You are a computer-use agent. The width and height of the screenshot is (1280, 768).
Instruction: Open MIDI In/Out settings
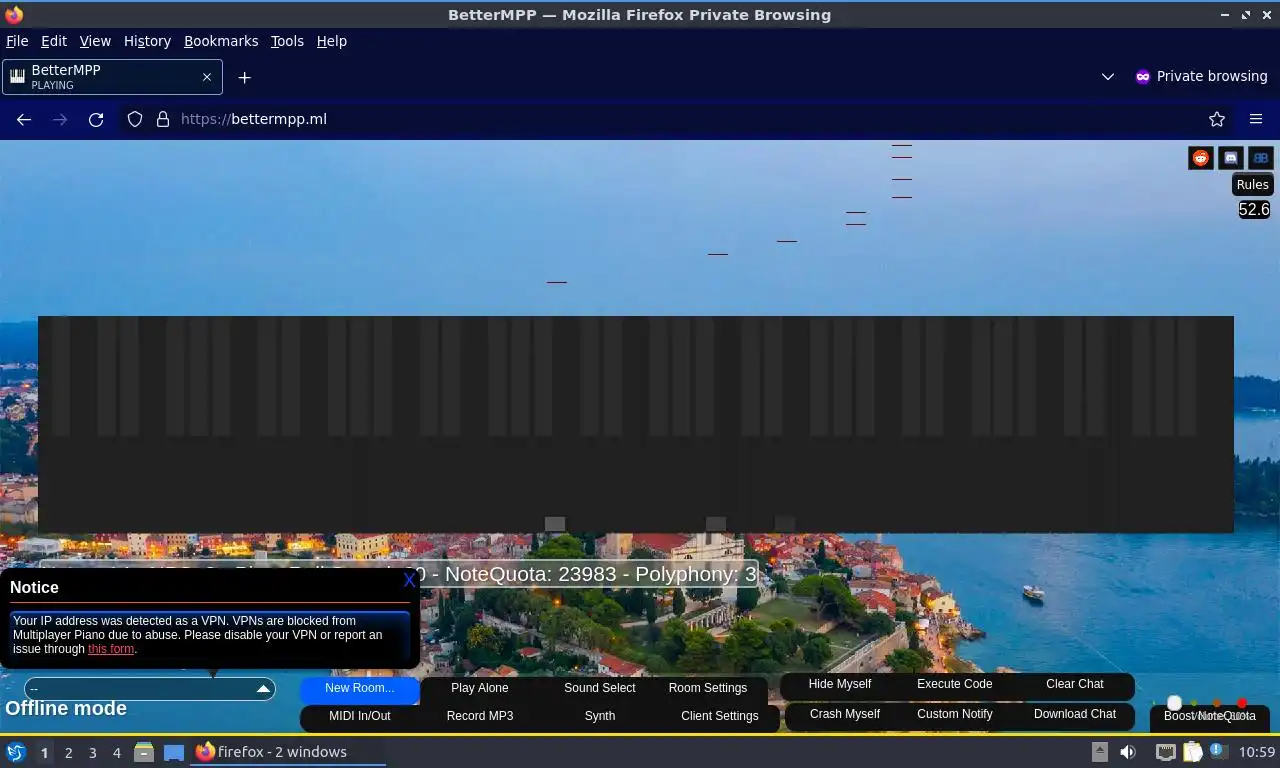tap(360, 716)
